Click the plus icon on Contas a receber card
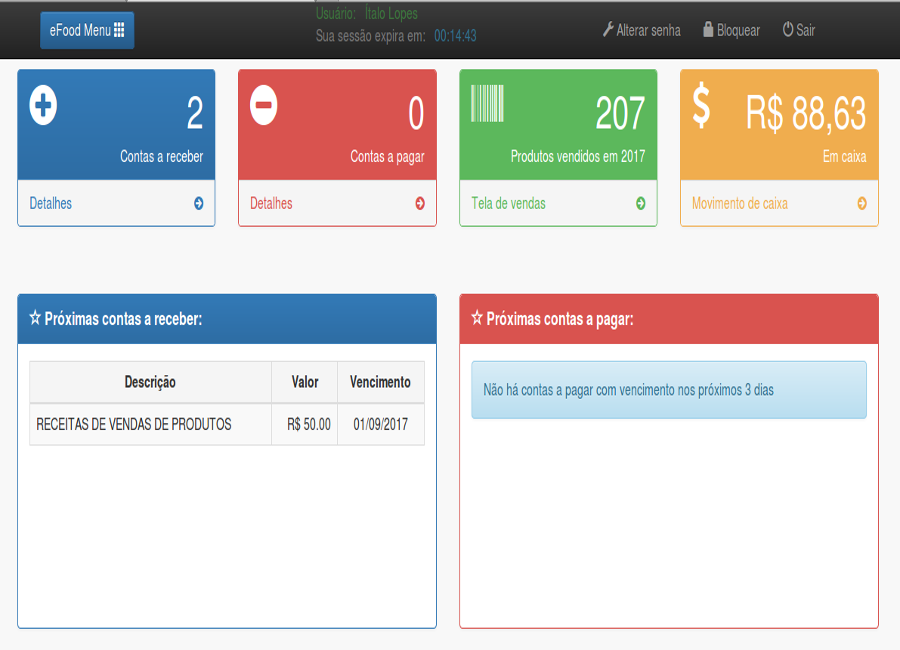The height and width of the screenshot is (650, 900). [43, 105]
